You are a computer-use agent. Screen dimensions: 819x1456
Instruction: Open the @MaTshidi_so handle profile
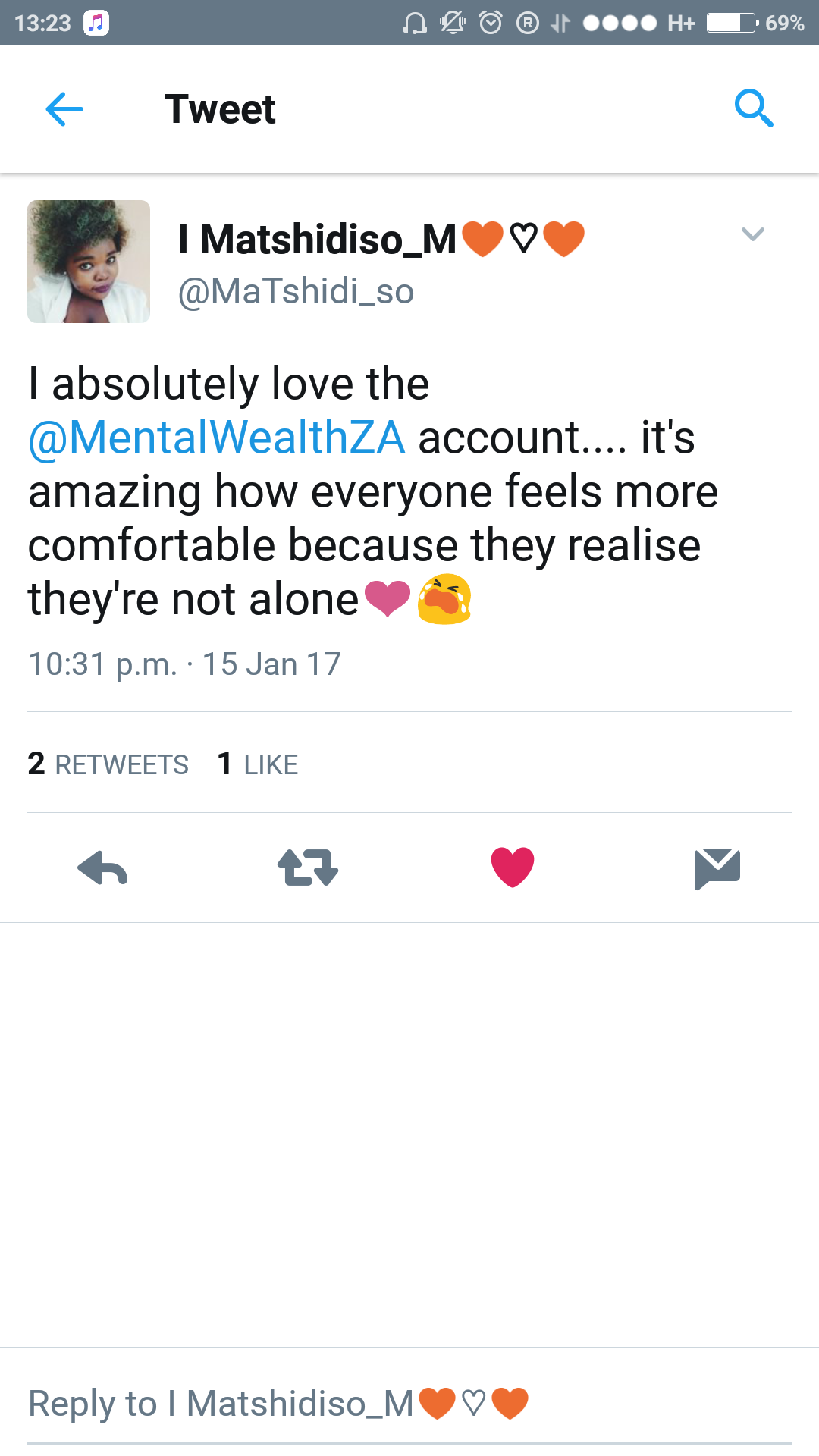[296, 291]
